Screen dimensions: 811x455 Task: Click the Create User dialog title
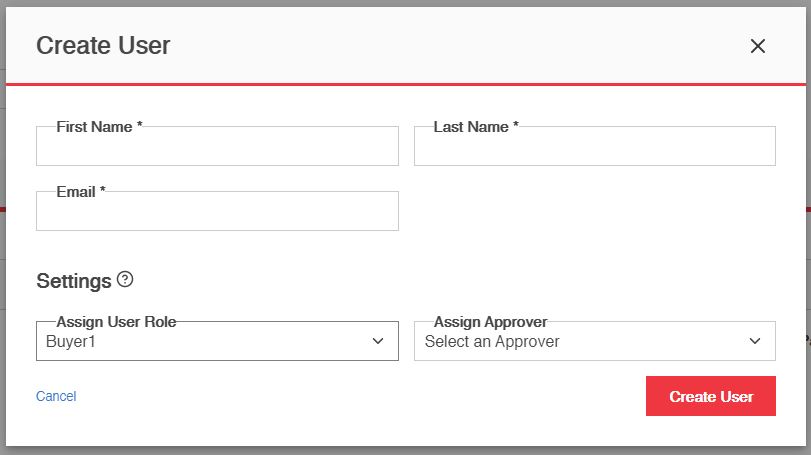point(103,45)
